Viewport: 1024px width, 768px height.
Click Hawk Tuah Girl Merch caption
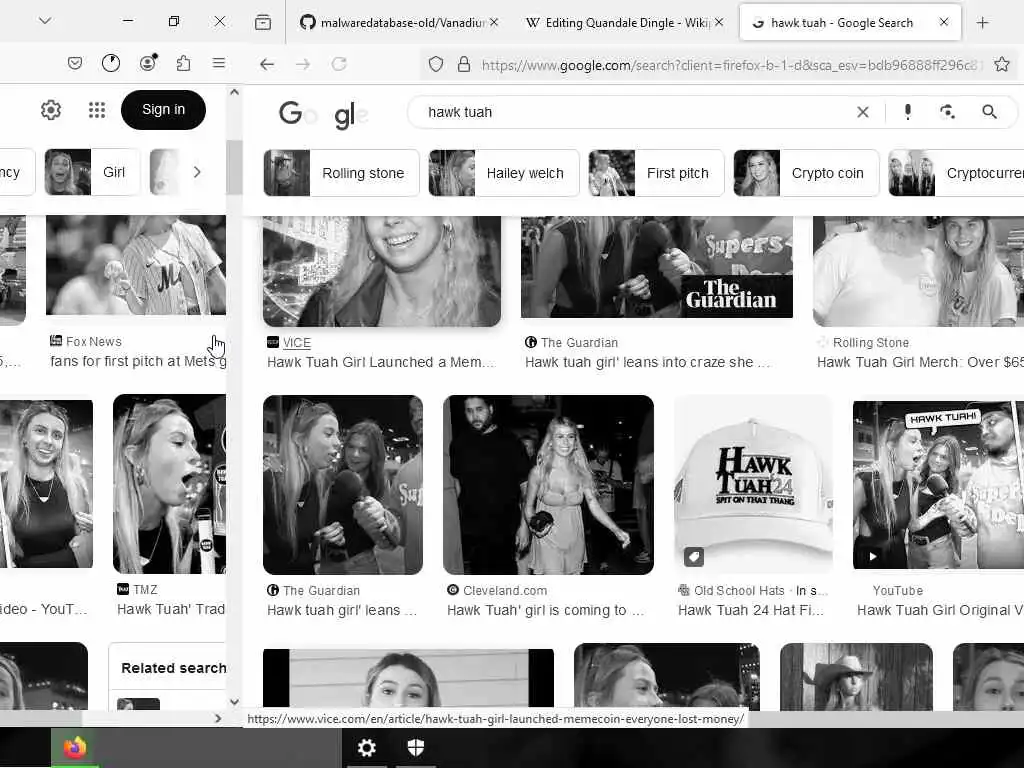point(920,362)
